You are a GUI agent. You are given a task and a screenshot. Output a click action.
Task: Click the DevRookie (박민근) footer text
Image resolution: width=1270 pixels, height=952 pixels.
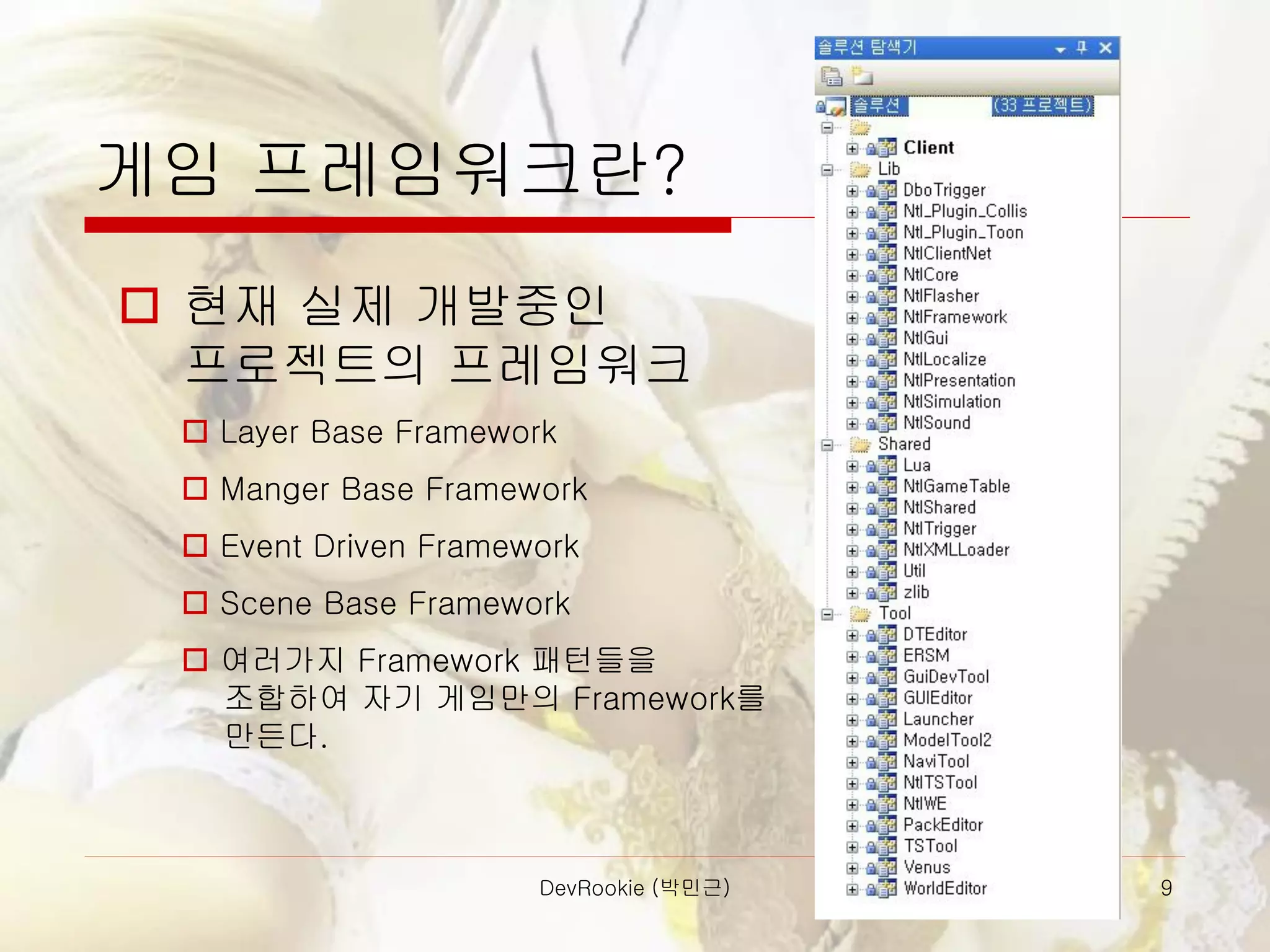coord(634,888)
